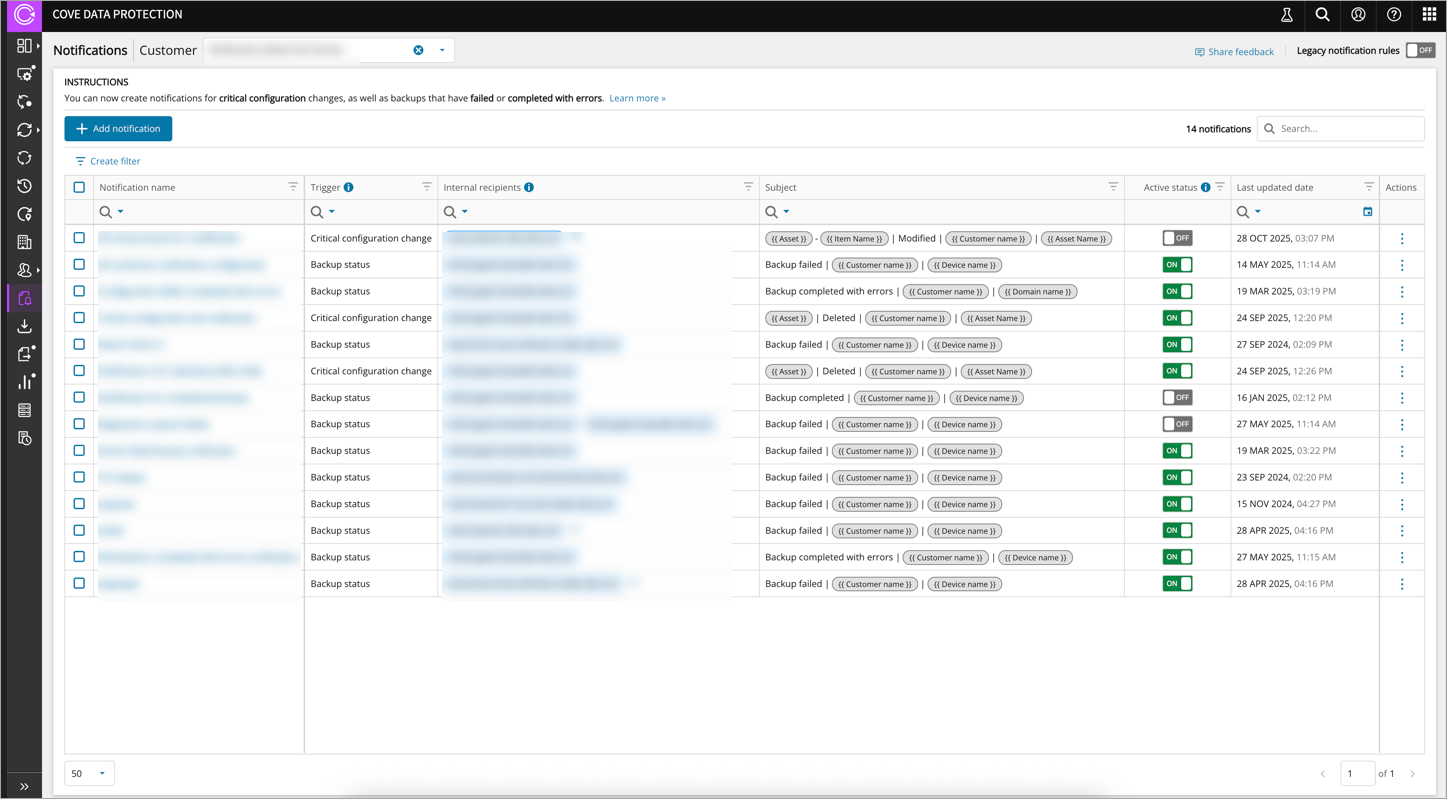The image size is (1447, 799).
Task: Turn on the 28 Oct 2025 notification toggle
Action: point(1177,238)
